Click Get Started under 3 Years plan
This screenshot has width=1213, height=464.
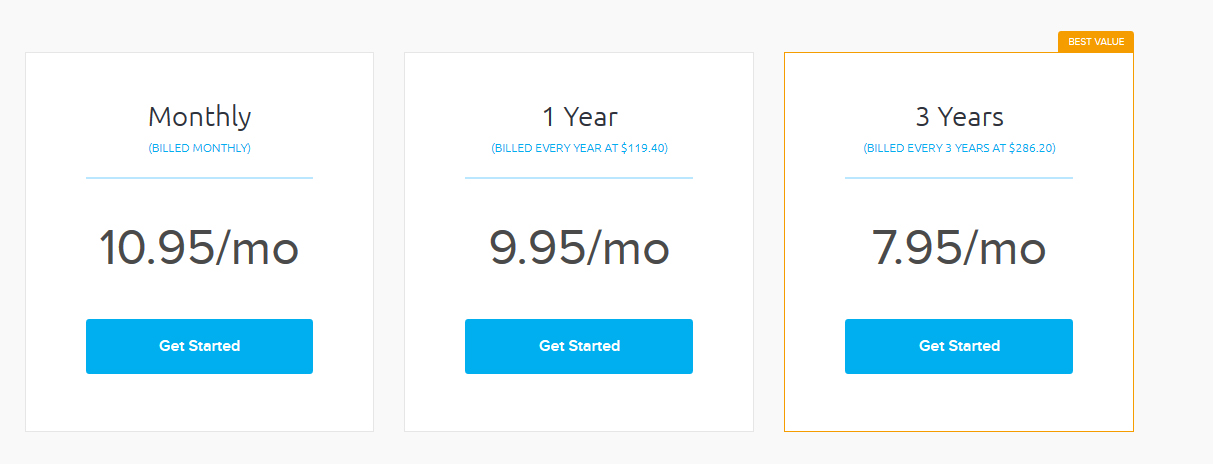[x=959, y=346]
